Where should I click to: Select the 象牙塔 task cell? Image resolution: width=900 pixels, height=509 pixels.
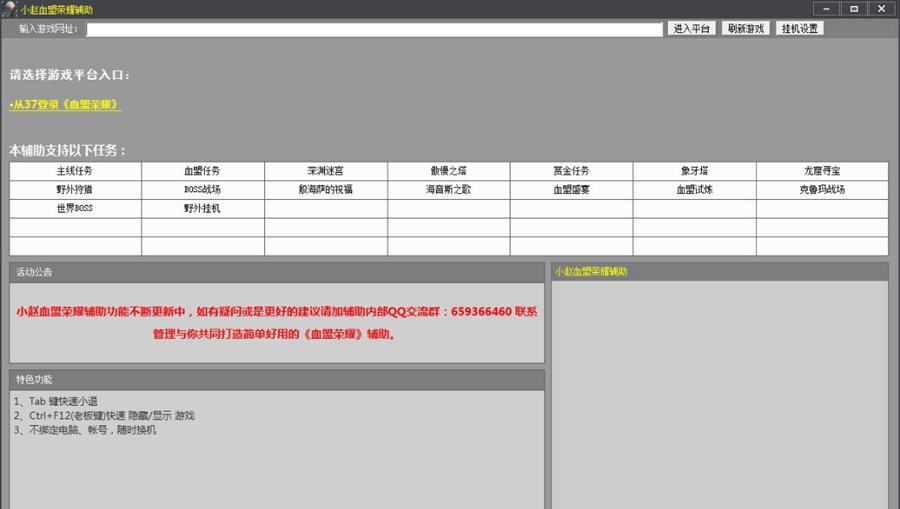coord(695,171)
